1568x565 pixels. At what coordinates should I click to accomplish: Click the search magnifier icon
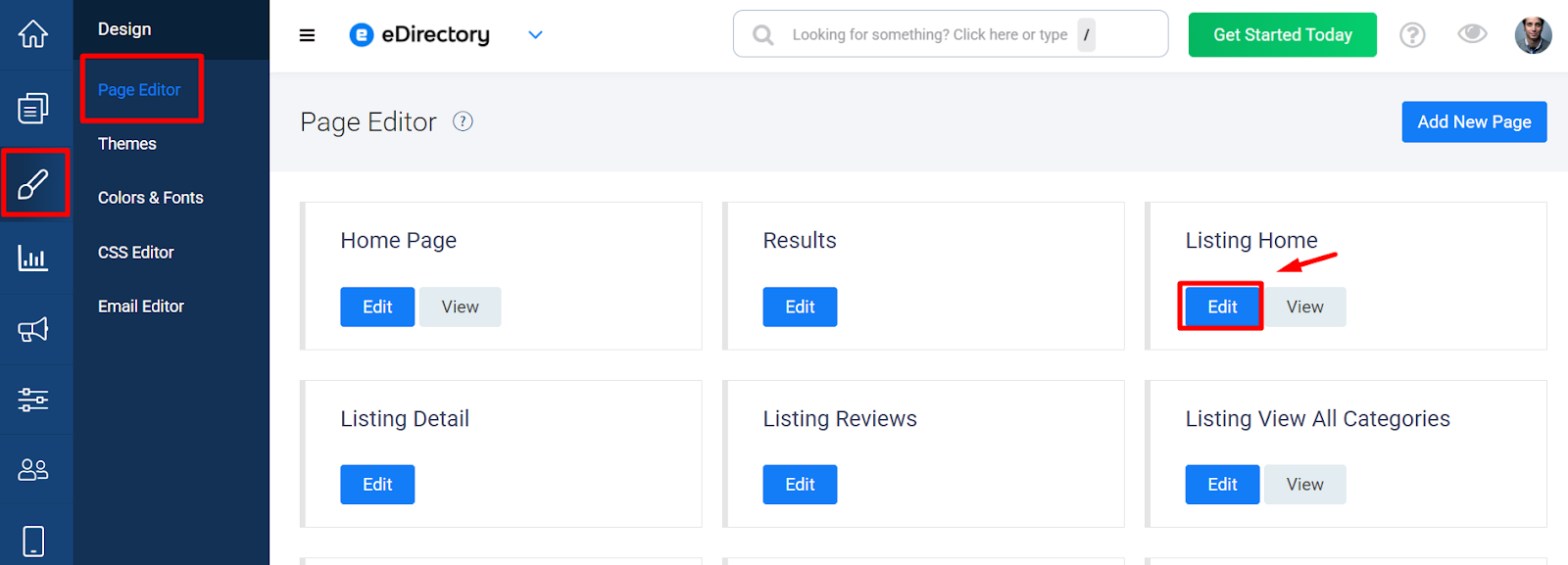[x=762, y=35]
